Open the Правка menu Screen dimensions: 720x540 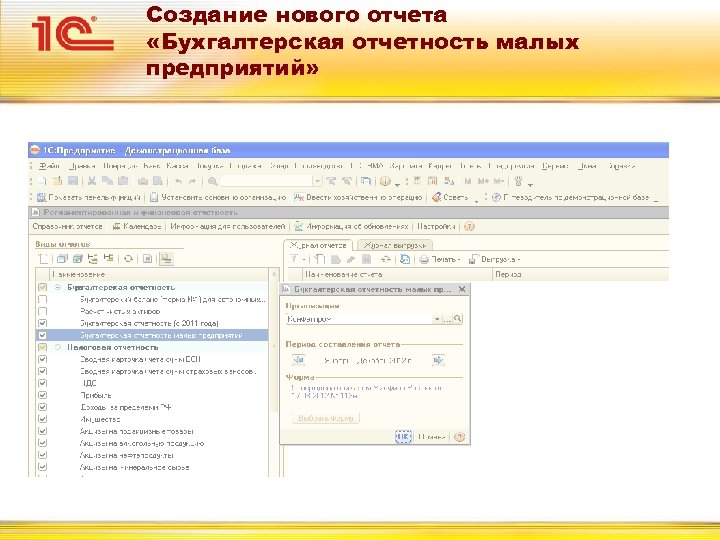[83, 166]
